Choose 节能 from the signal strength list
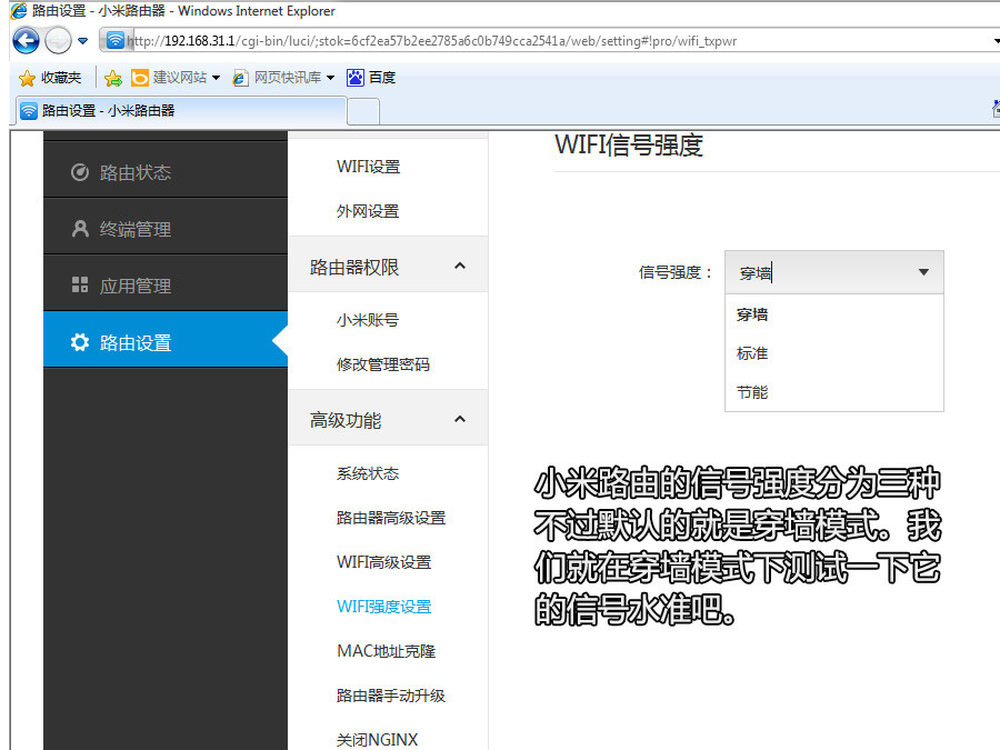 point(834,392)
